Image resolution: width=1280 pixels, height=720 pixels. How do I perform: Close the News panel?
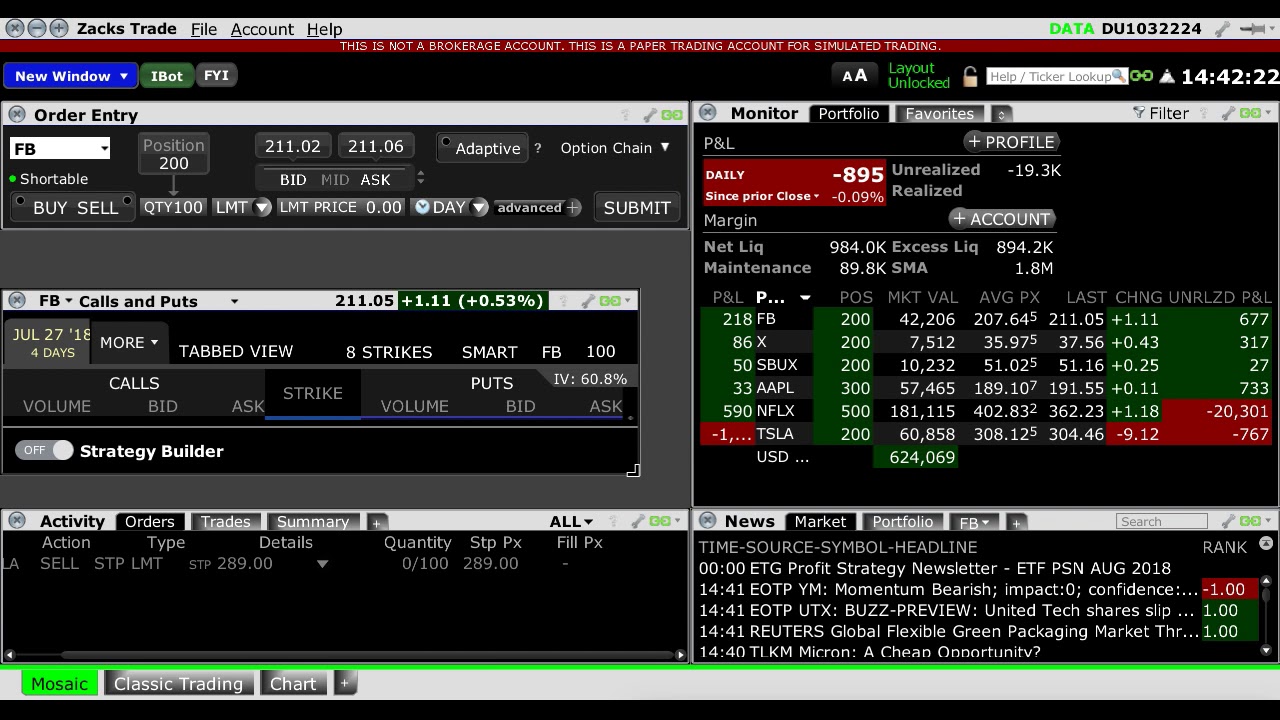click(708, 521)
